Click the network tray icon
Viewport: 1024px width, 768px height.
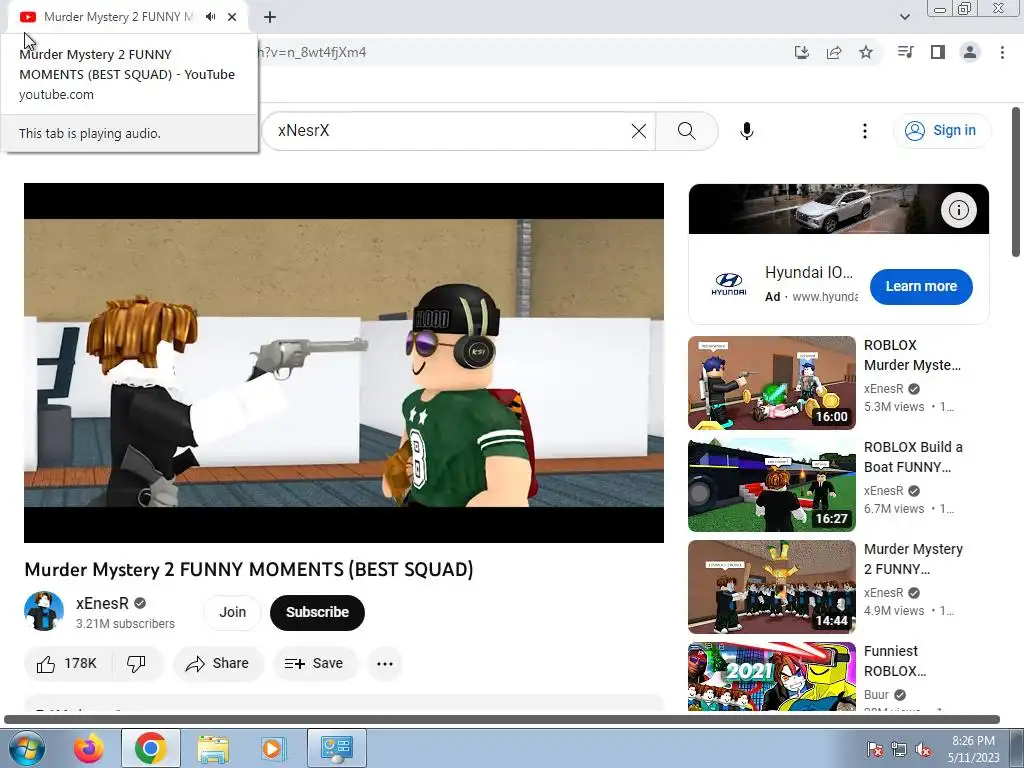coord(899,749)
